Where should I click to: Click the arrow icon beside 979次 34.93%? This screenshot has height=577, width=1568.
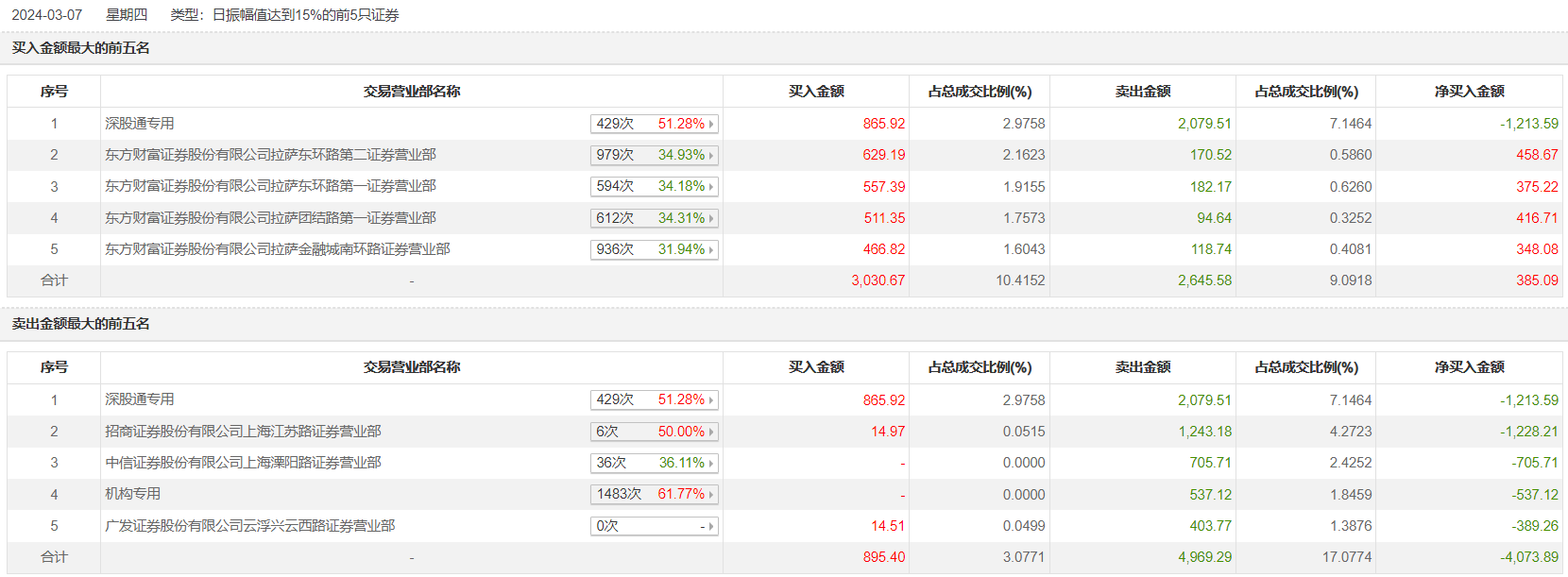pyautogui.click(x=711, y=155)
